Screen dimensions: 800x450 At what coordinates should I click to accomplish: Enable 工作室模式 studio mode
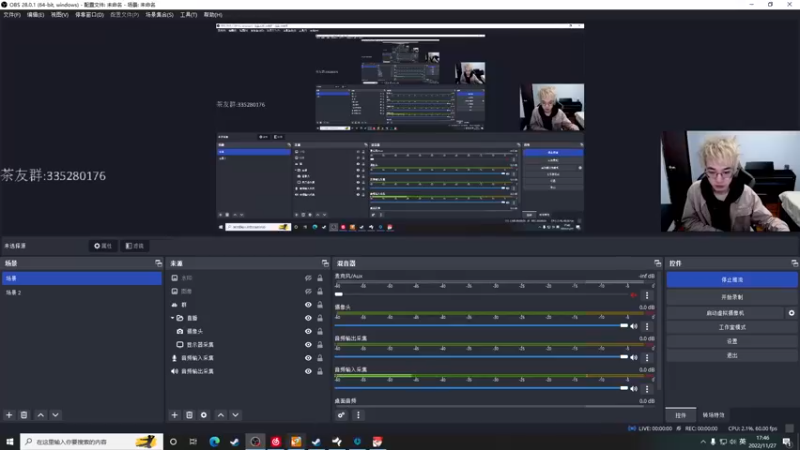(732, 327)
